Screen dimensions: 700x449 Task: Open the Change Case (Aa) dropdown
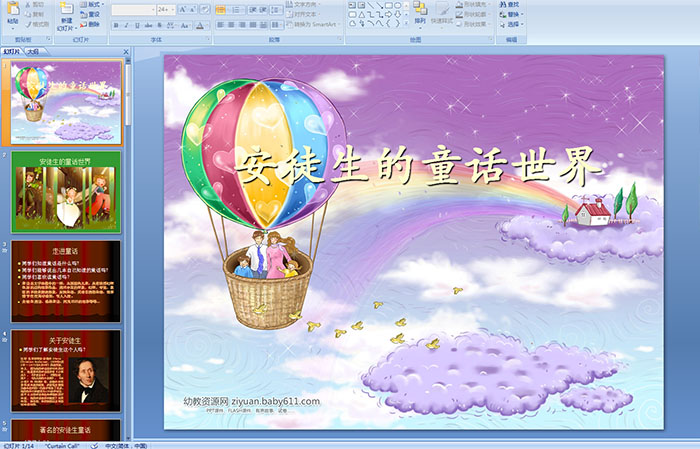186,25
